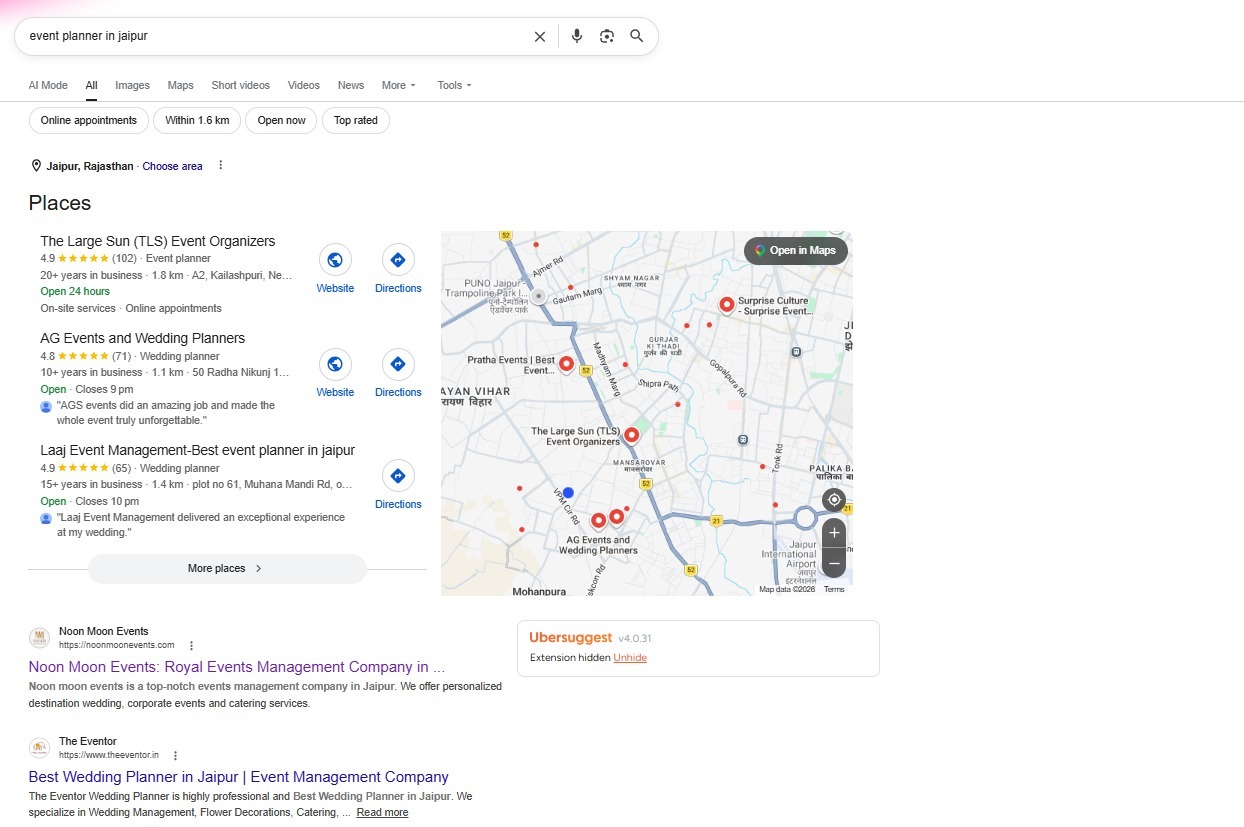Expand the Tools dropdown
1244x827 pixels.
(x=454, y=85)
